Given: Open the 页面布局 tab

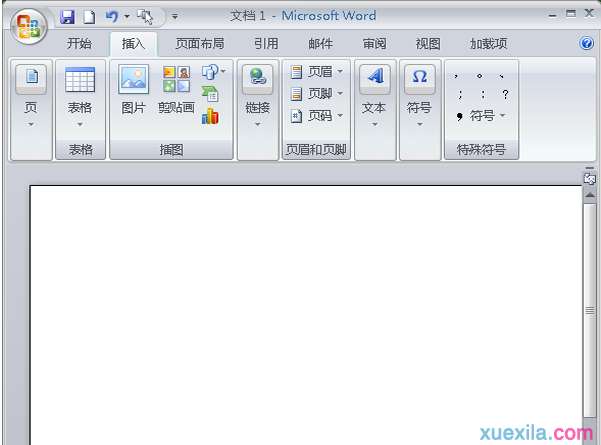Looking at the screenshot, I should click(x=200, y=44).
